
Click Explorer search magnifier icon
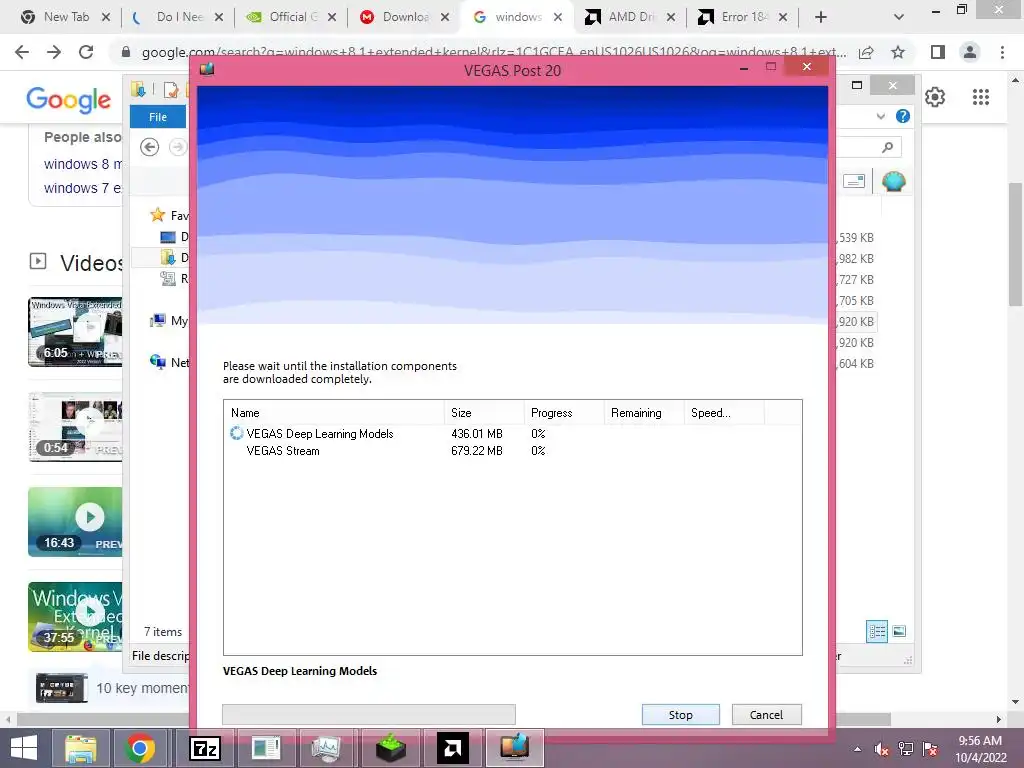tap(887, 148)
